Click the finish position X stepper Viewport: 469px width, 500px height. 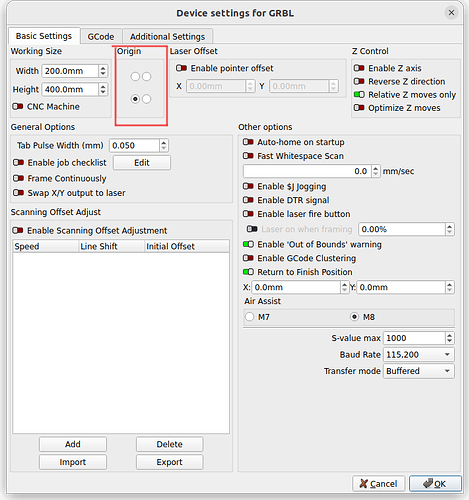coord(345,287)
